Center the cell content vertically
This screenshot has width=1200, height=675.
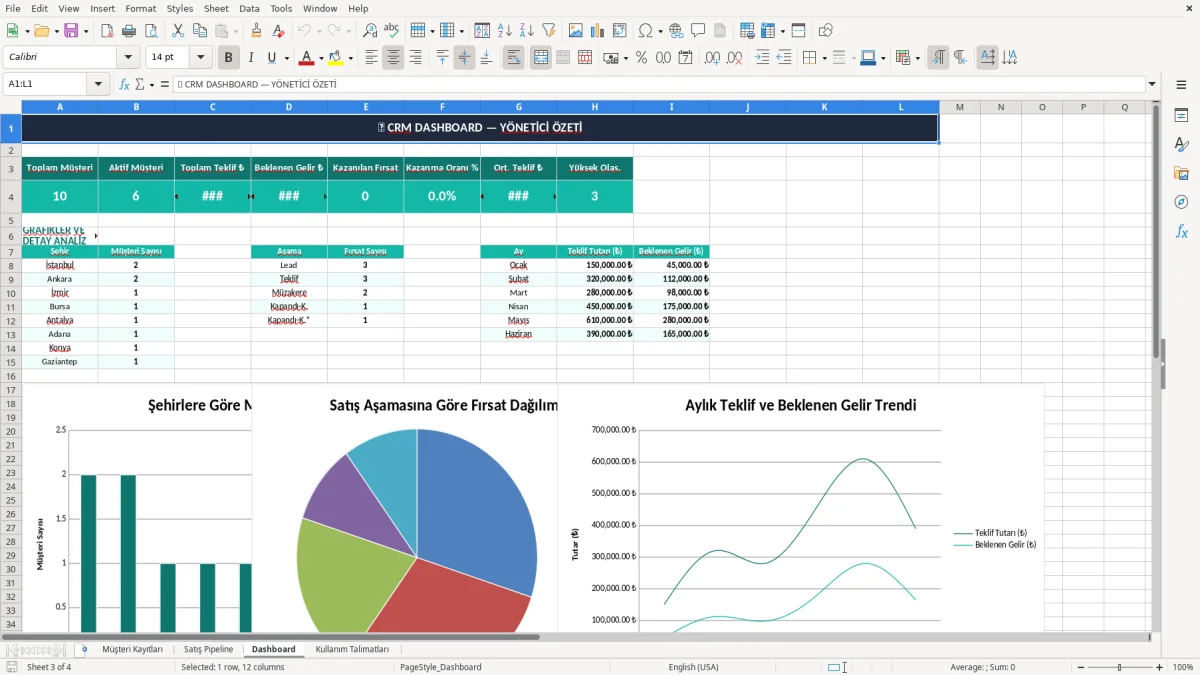tap(464, 58)
